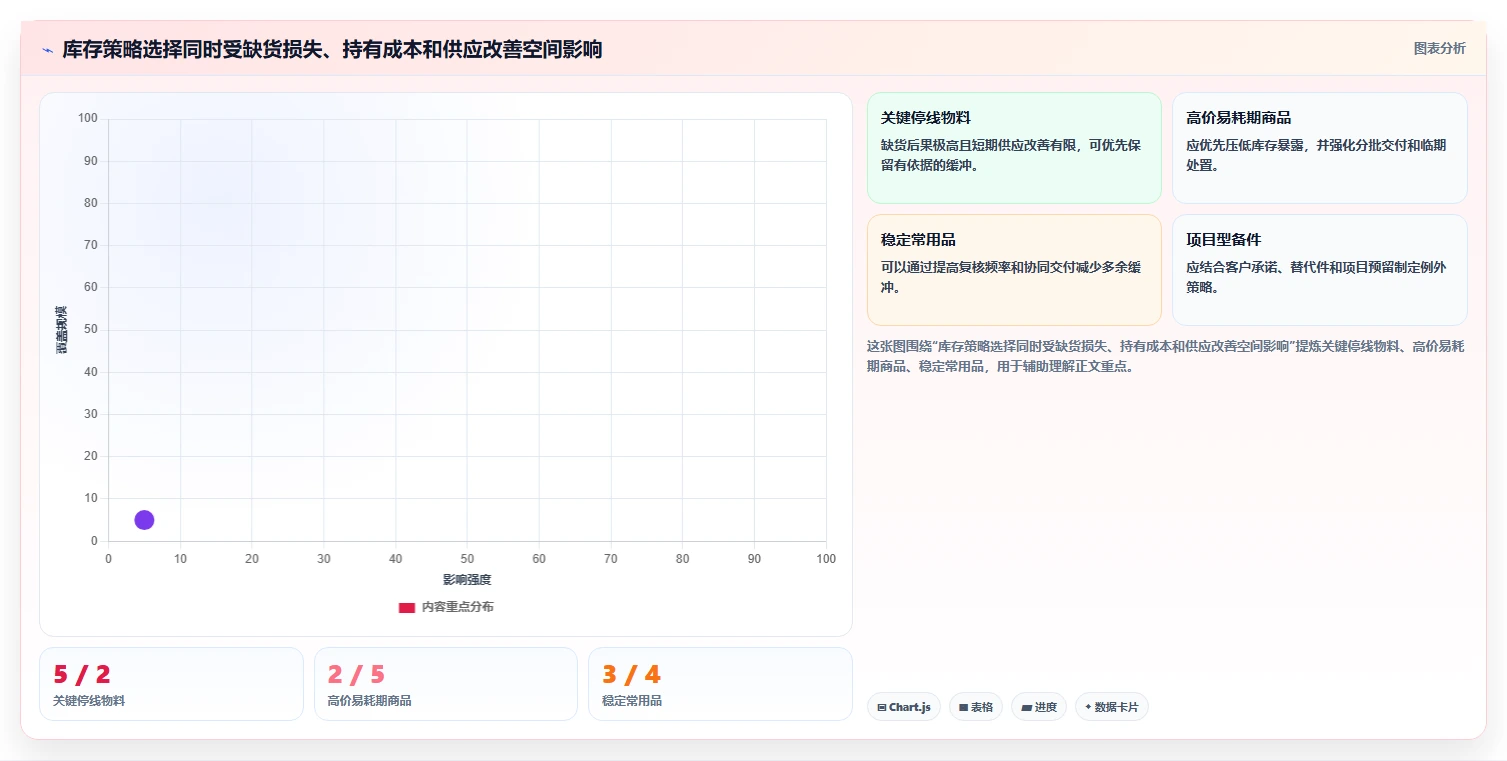Click the 2 / 5 stat value
This screenshot has height=761, width=1507.
tap(356, 674)
